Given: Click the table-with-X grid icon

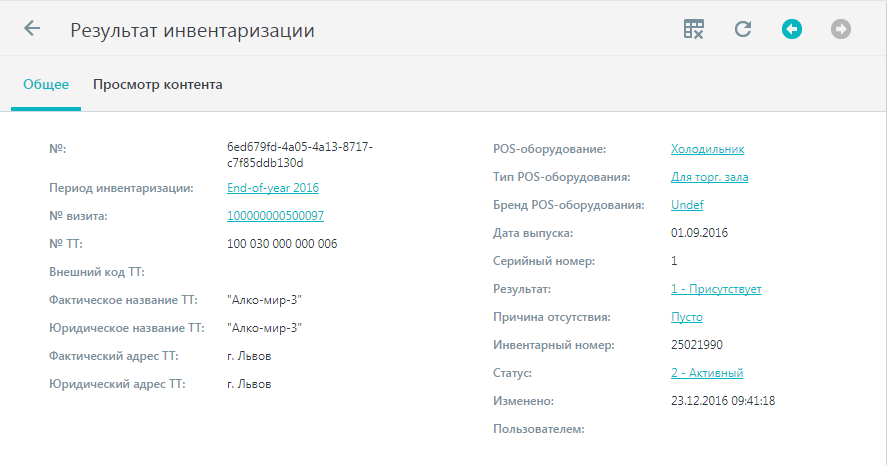Looking at the screenshot, I should 694,29.
